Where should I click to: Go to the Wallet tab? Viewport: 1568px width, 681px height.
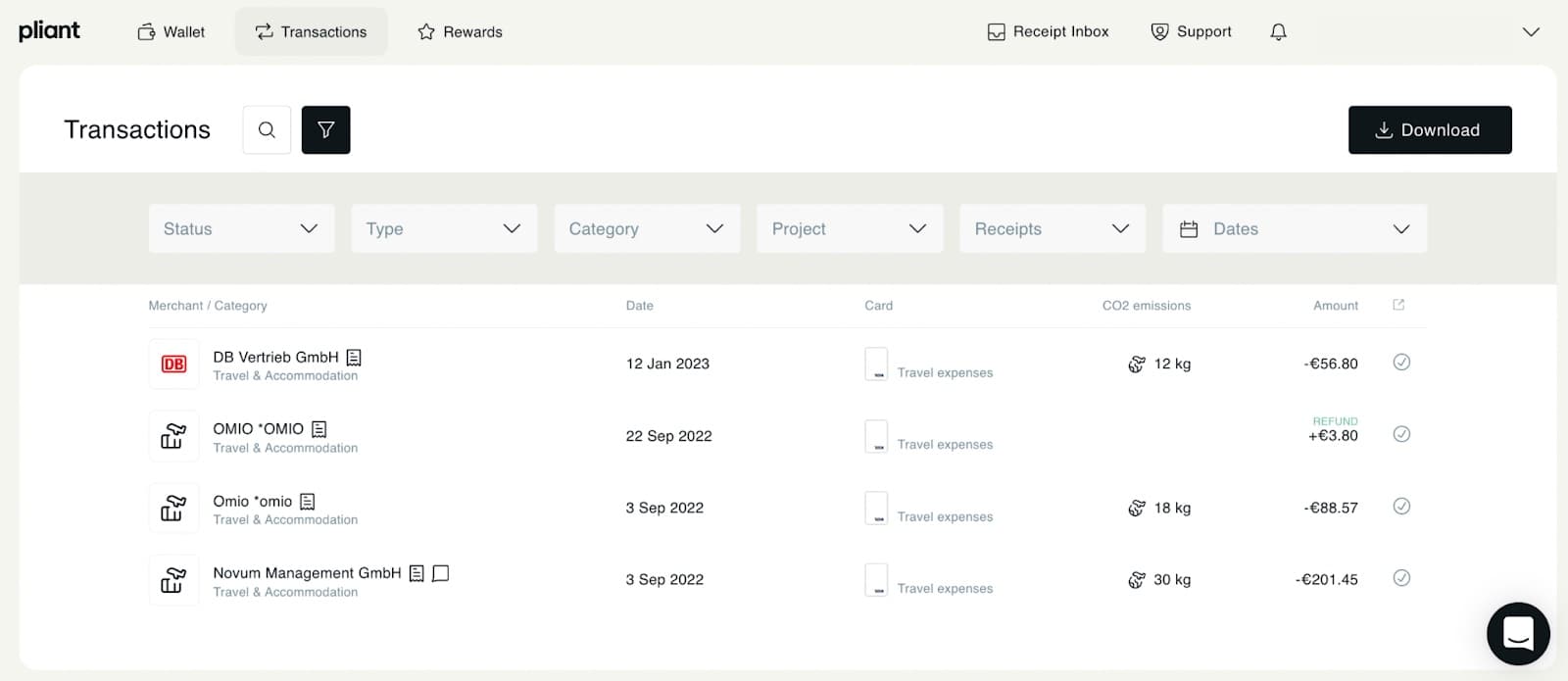coord(171,32)
